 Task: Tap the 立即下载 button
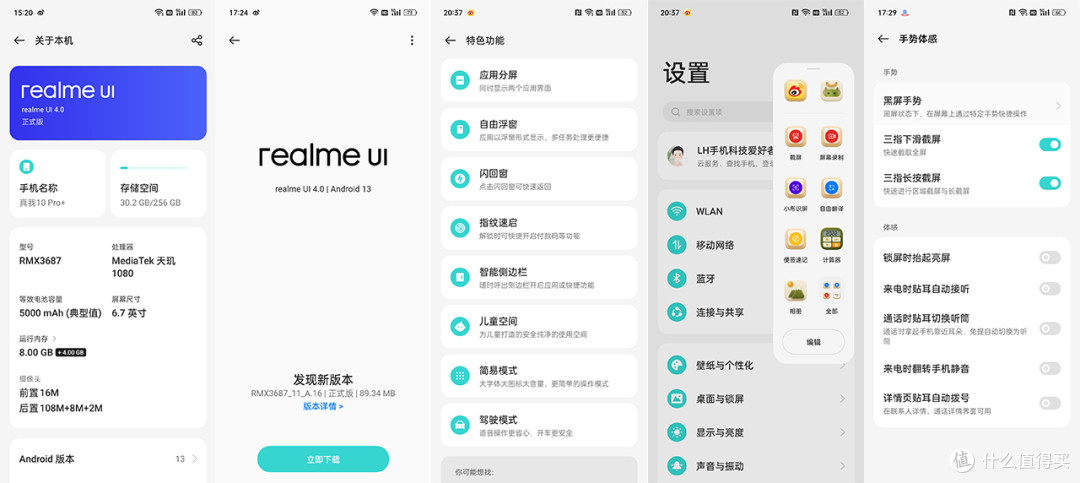tap(323, 459)
